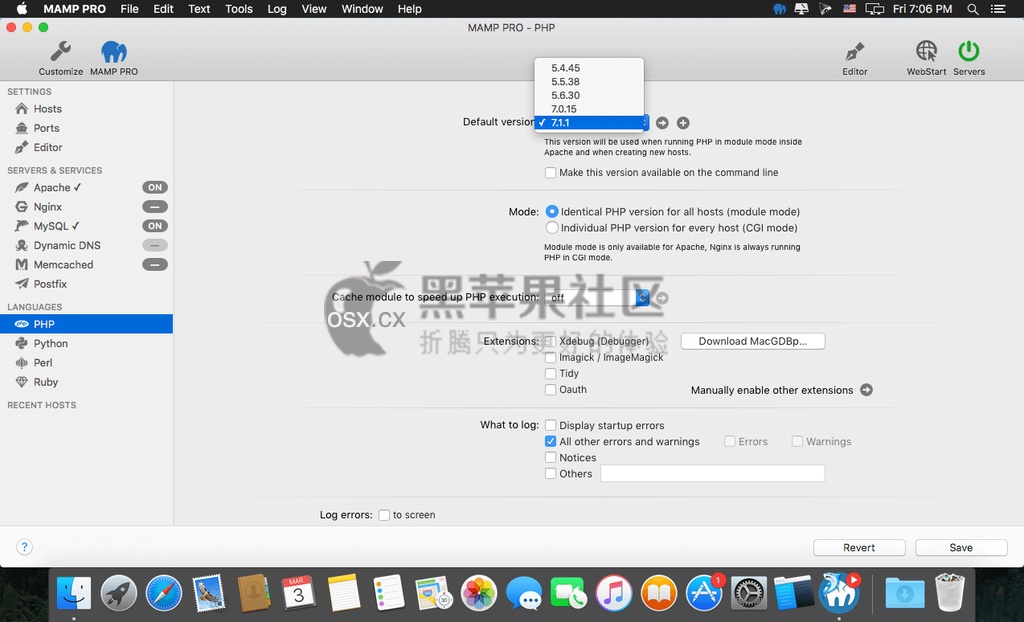The width and height of the screenshot is (1024, 622).
Task: Select Identical PHP version for all hosts
Action: pos(552,212)
